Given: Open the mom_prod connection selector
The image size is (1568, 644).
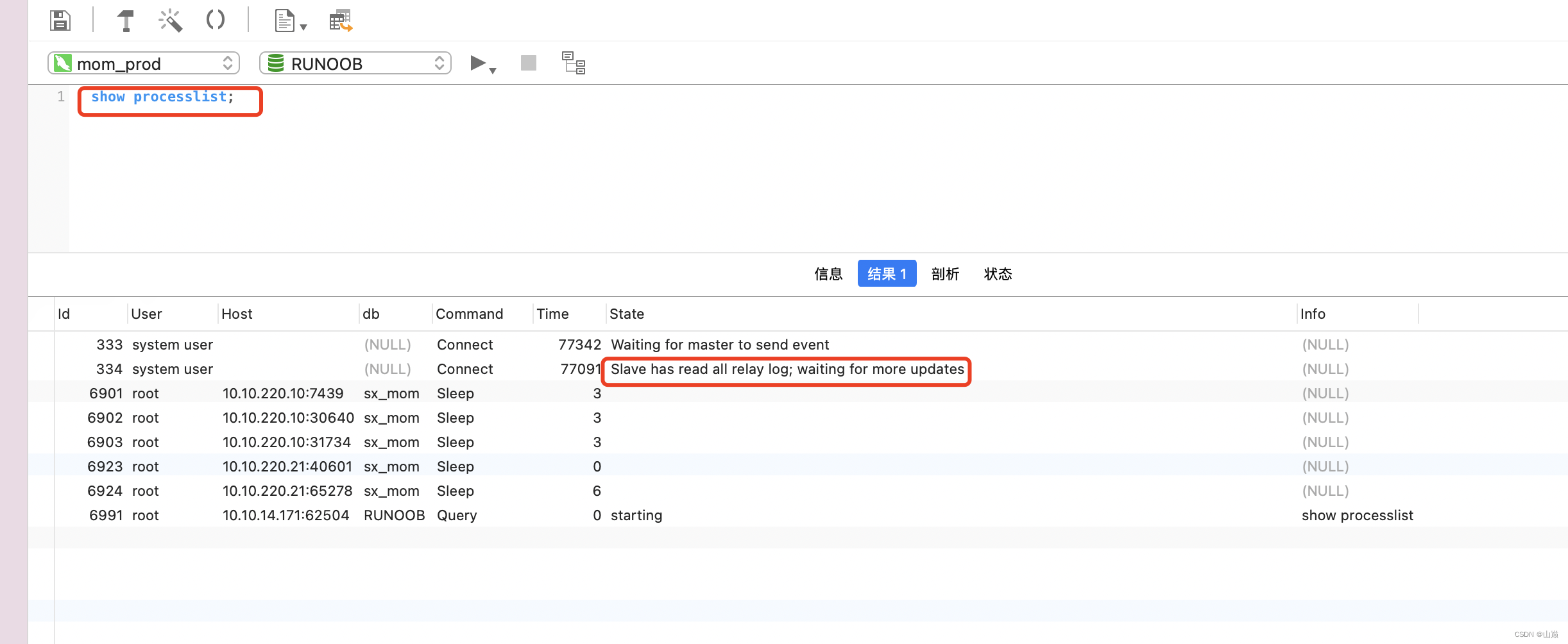Looking at the screenshot, I should click(x=144, y=63).
